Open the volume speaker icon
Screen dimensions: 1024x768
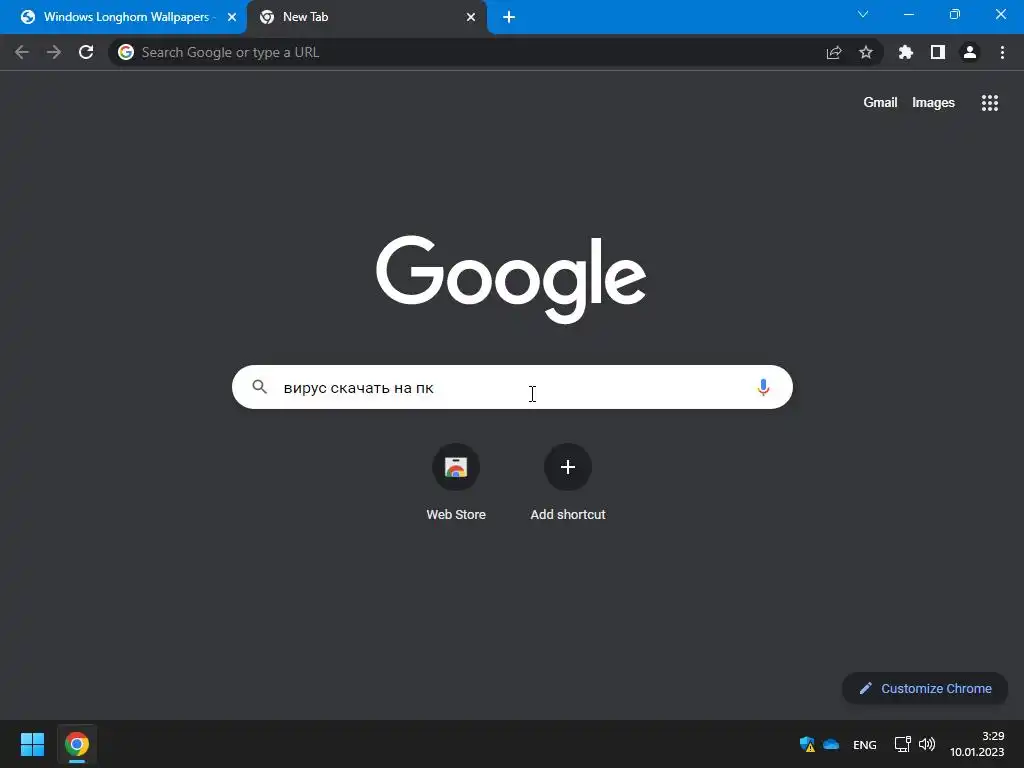927,744
